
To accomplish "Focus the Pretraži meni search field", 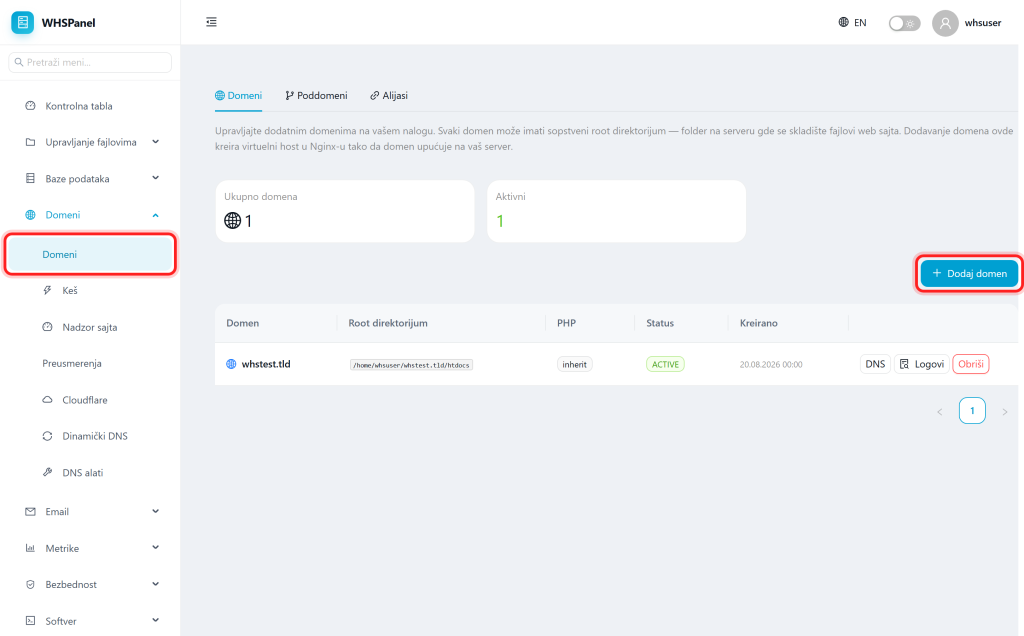I will coord(90,62).
